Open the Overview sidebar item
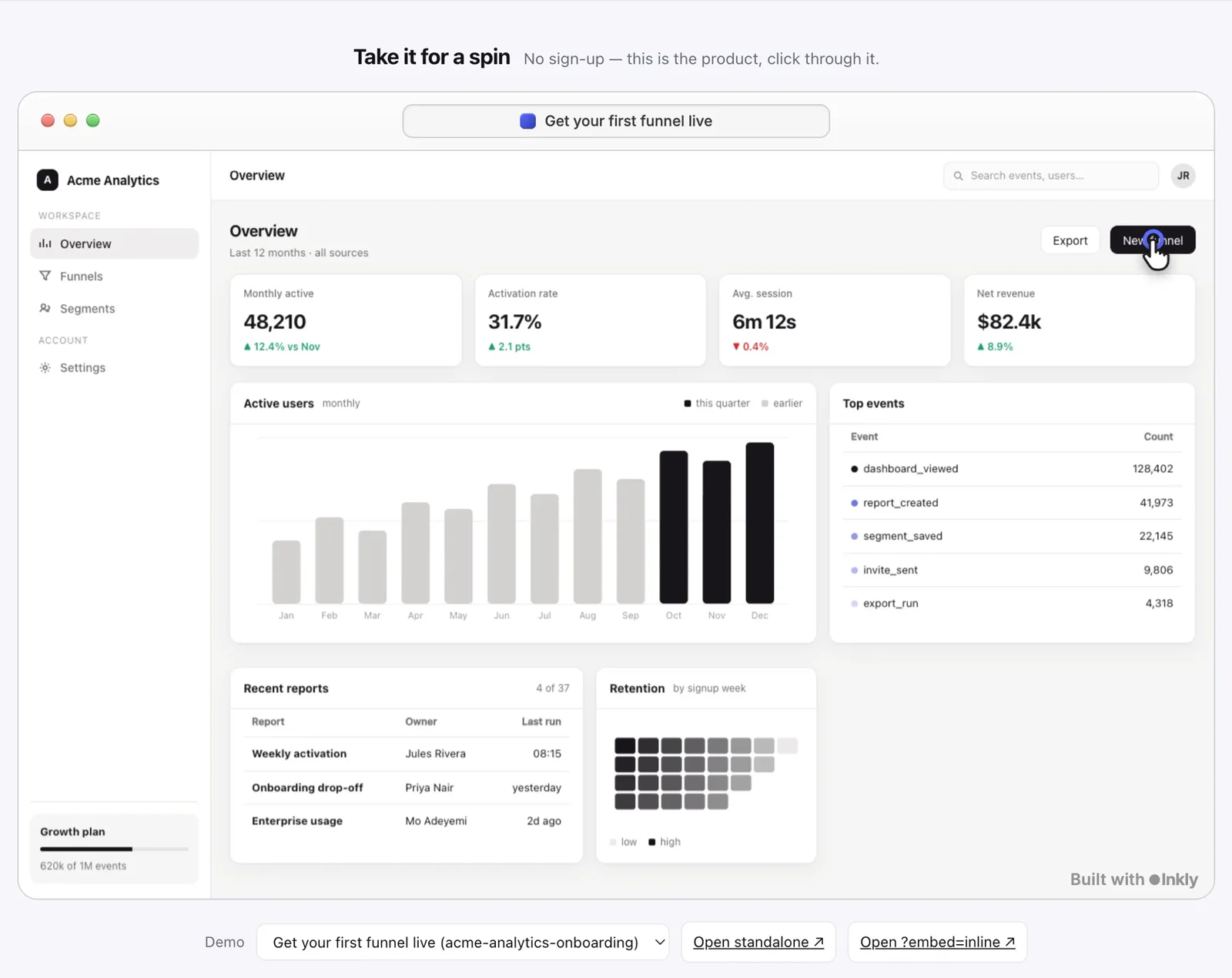Image resolution: width=1232 pixels, height=978 pixels. 114,243
